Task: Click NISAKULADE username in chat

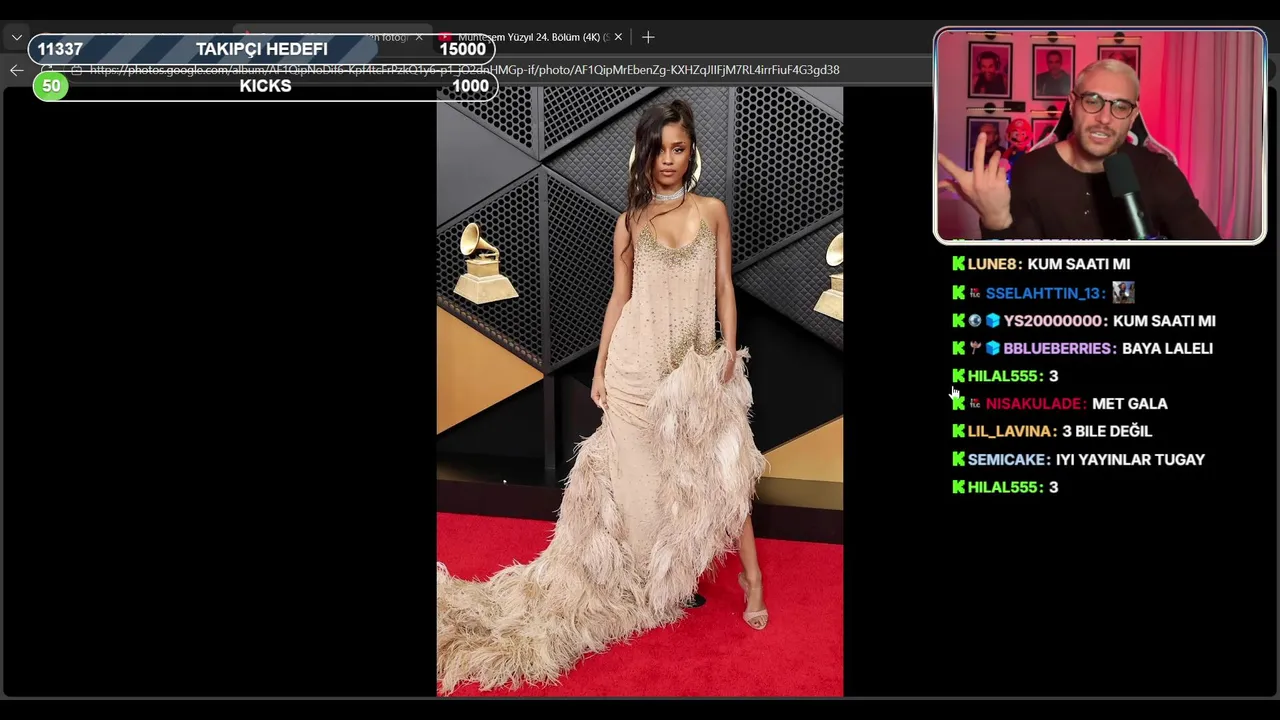Action: (1036, 404)
